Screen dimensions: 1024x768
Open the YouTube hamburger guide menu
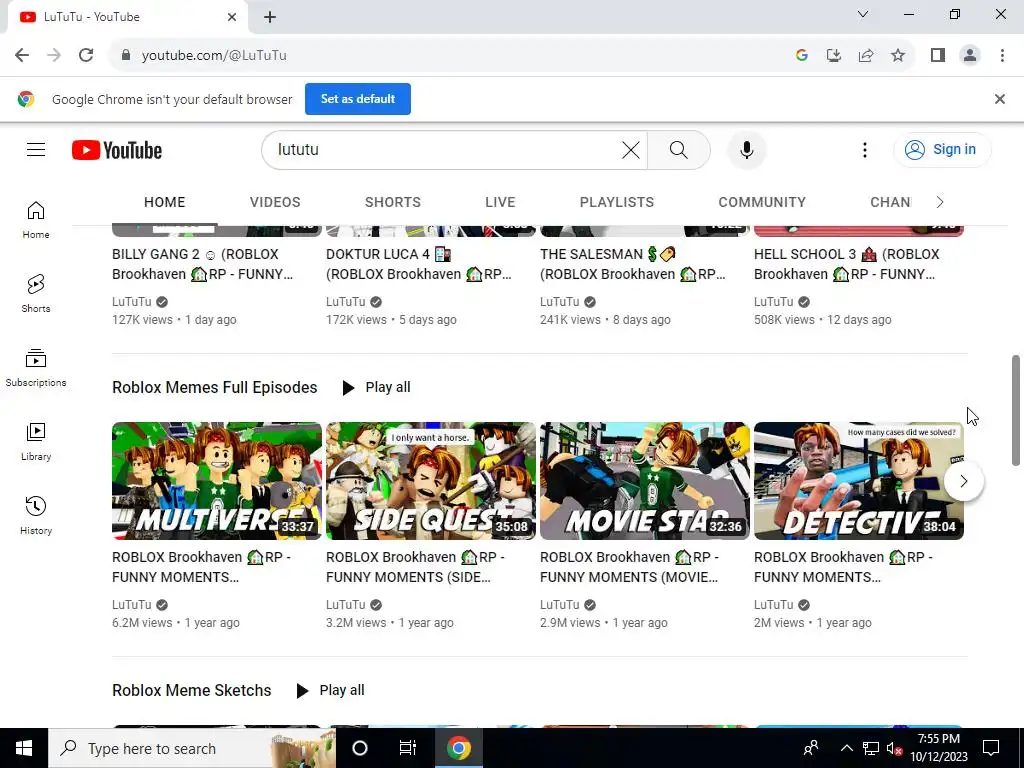(x=36, y=150)
